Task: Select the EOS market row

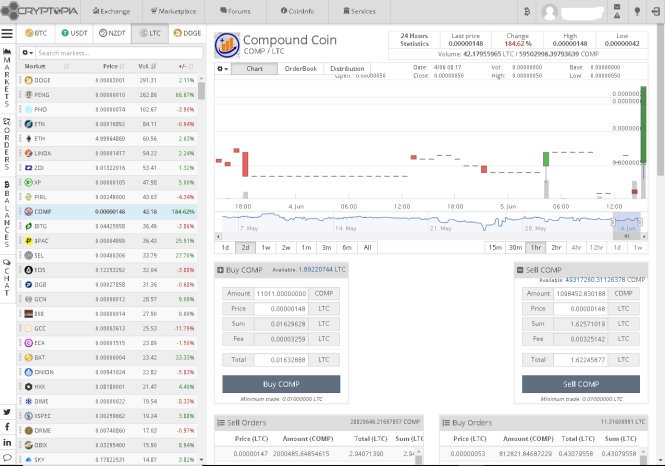Action: [x=107, y=270]
